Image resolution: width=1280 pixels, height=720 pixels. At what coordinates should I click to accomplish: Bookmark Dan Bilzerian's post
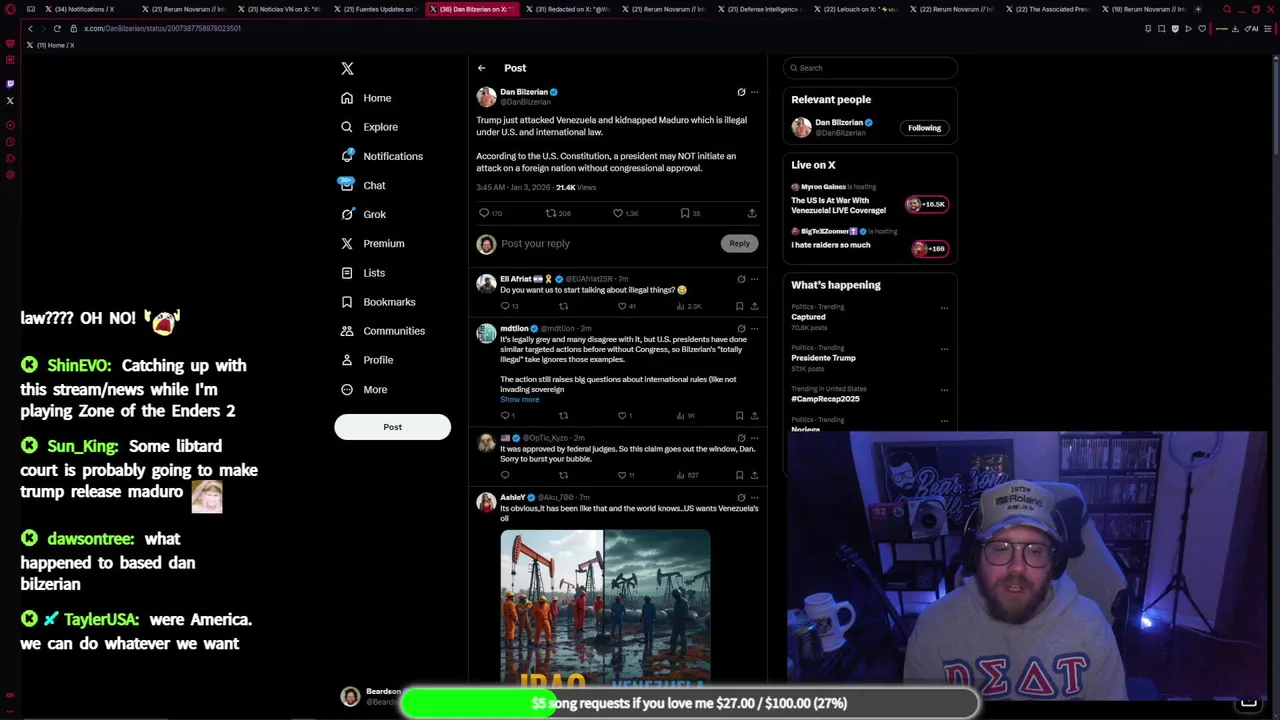(x=685, y=213)
